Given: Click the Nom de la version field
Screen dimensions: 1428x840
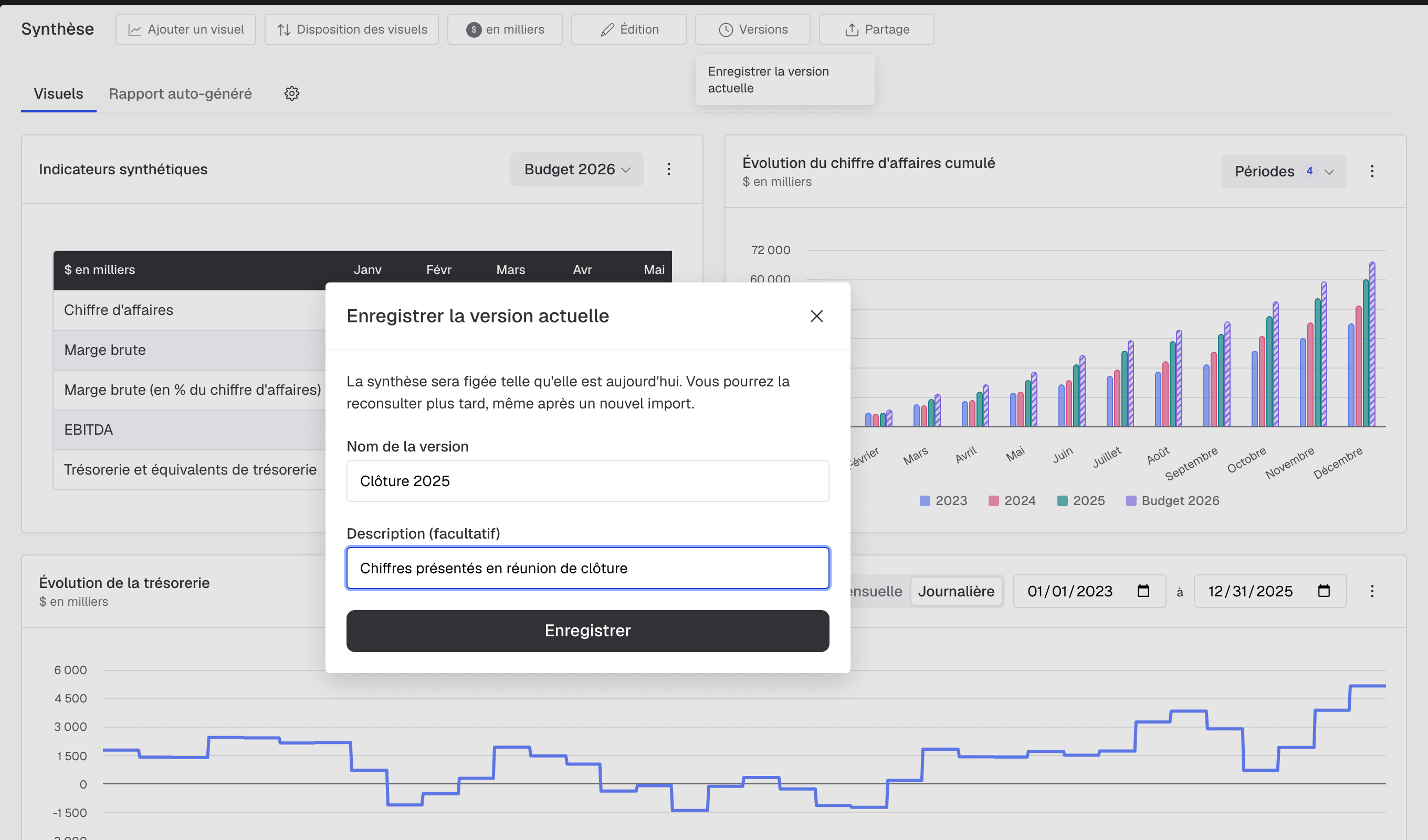Looking at the screenshot, I should tap(587, 481).
